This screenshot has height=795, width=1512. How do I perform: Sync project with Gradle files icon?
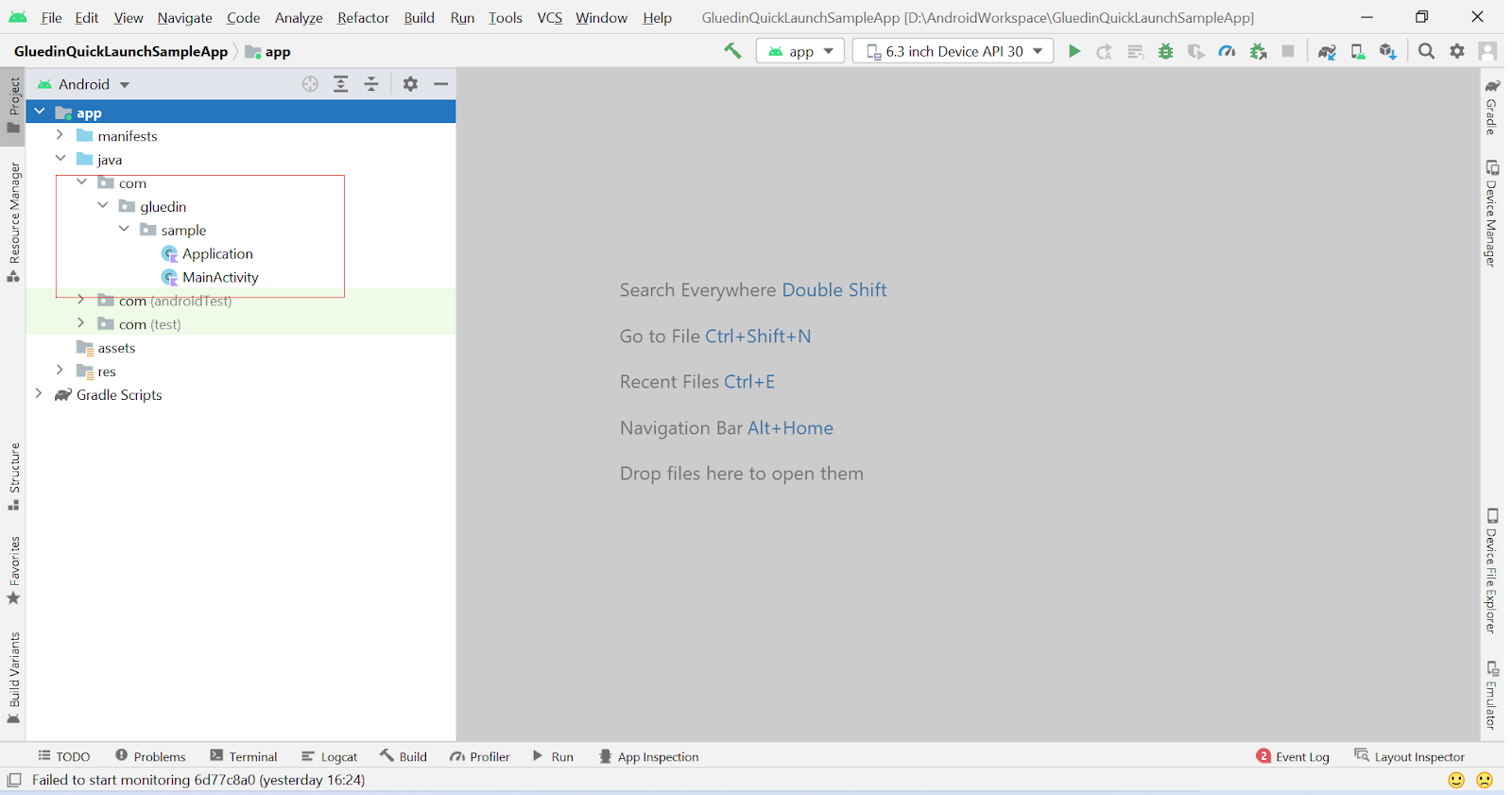click(x=1327, y=51)
